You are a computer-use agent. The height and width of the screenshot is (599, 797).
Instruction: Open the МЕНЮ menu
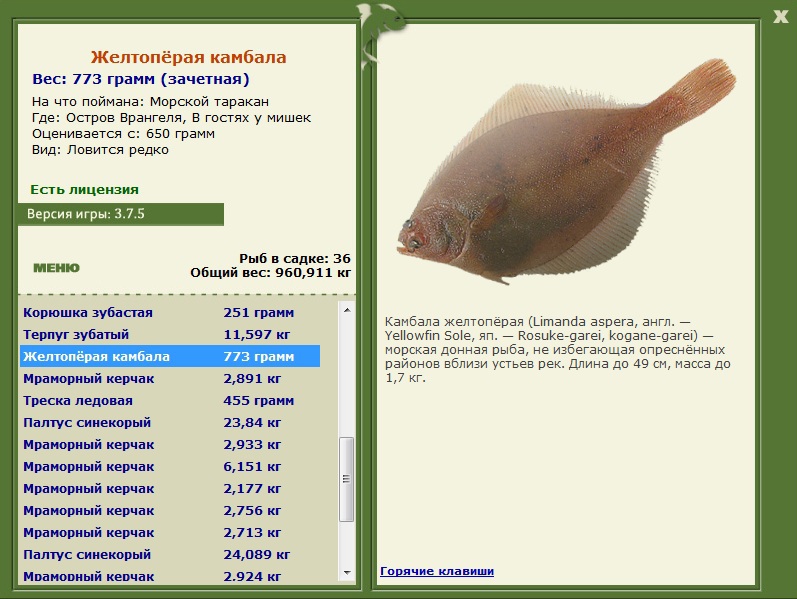[56, 268]
